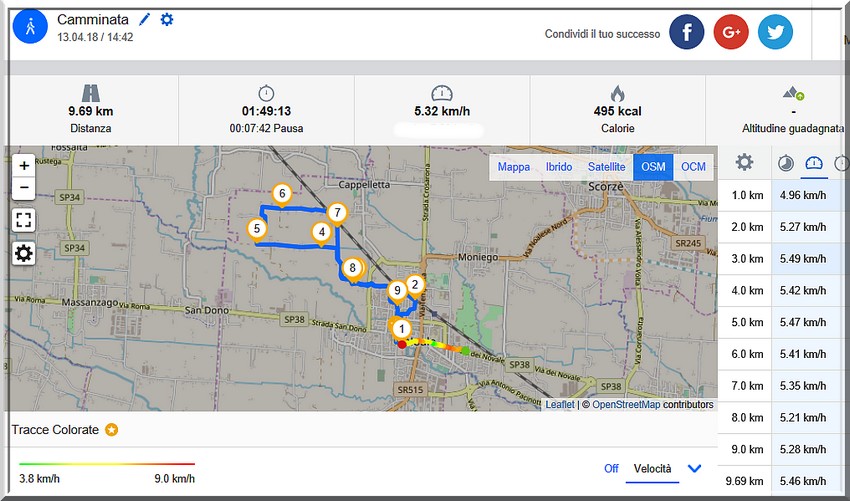Click the 5.49 km/h speed value
Viewport: 850px width, 501px height.
tap(803, 259)
